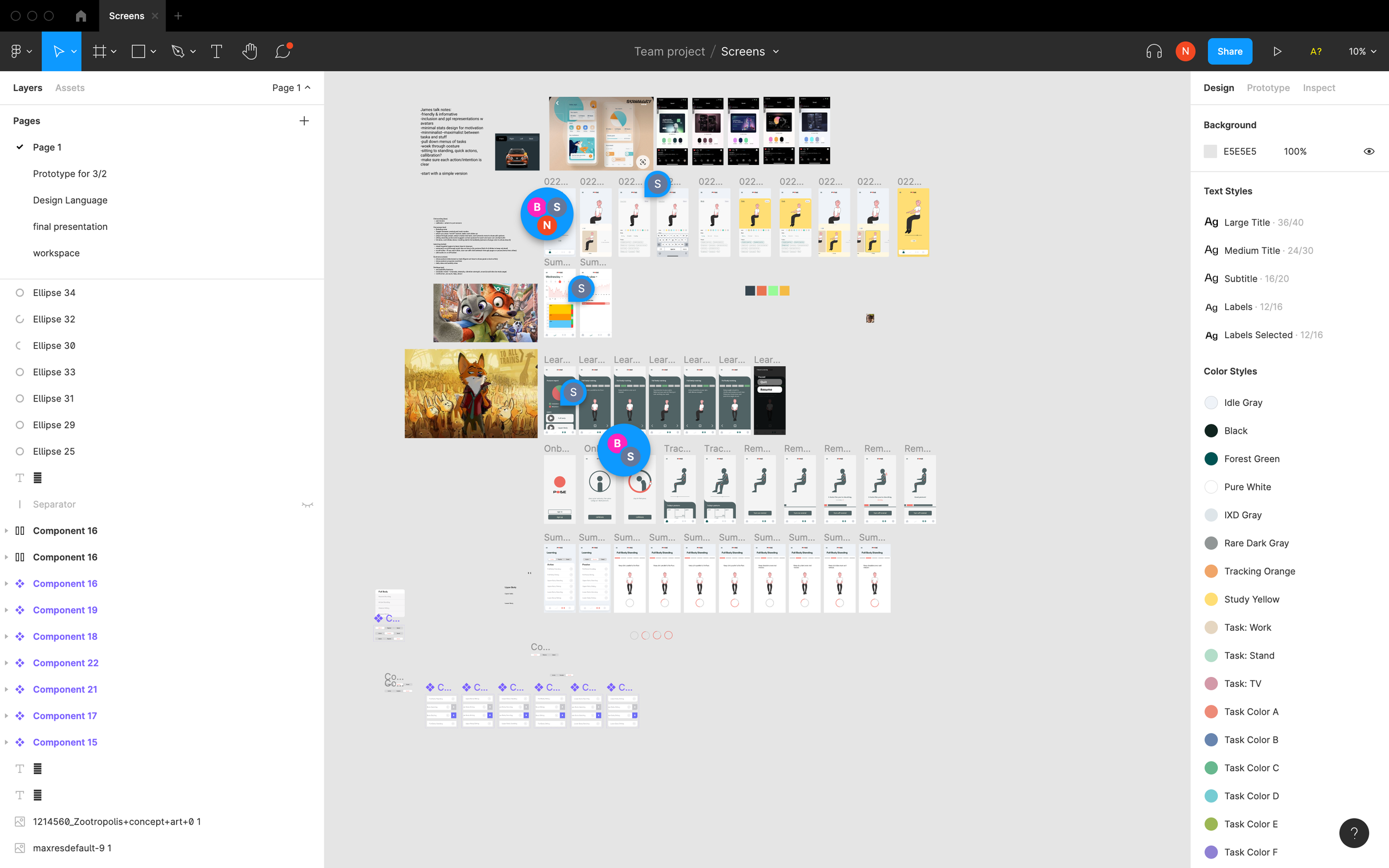Open the Design tab
The width and height of the screenshot is (1389, 868).
click(1218, 88)
